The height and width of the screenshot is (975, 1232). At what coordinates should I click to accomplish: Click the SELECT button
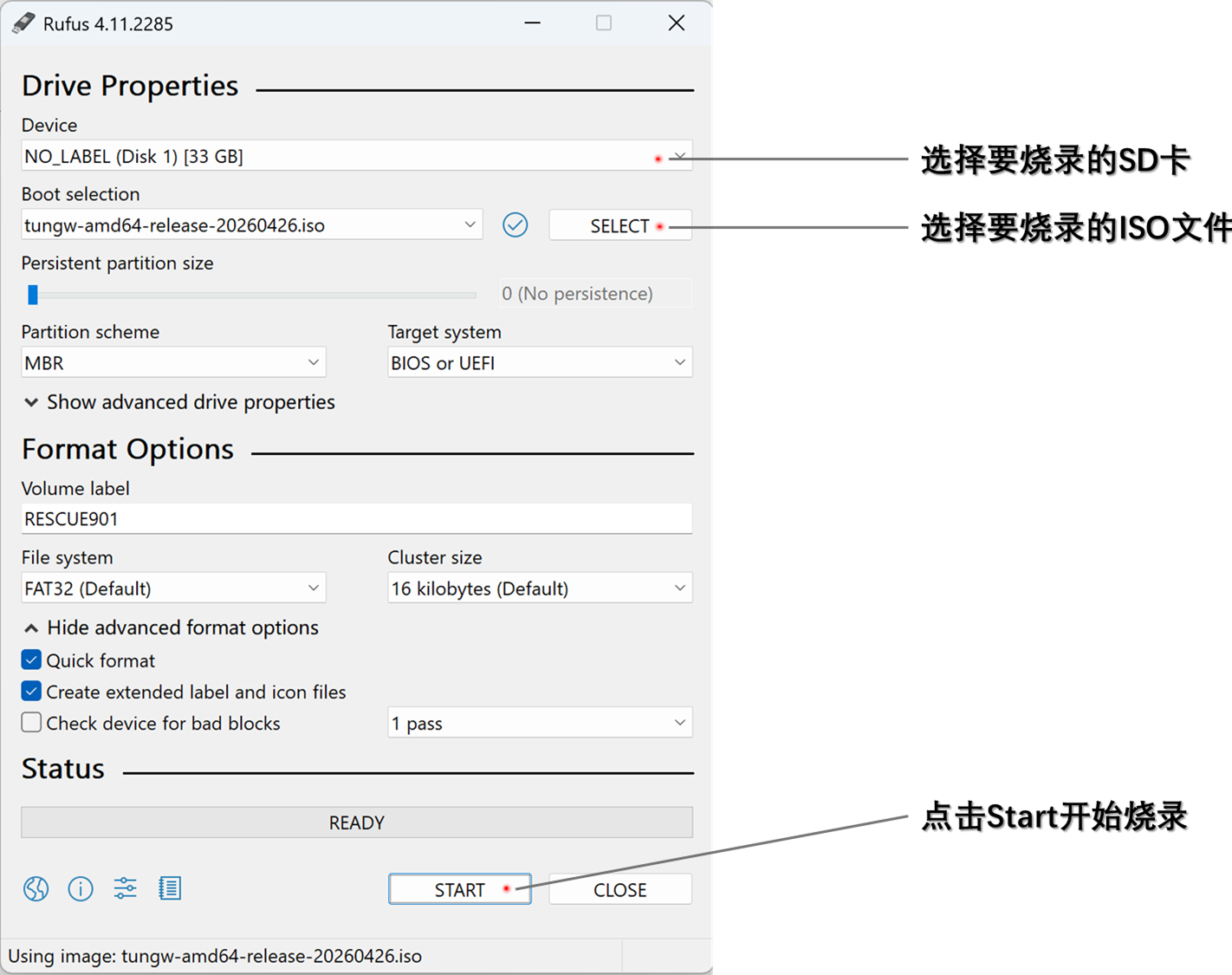(620, 225)
